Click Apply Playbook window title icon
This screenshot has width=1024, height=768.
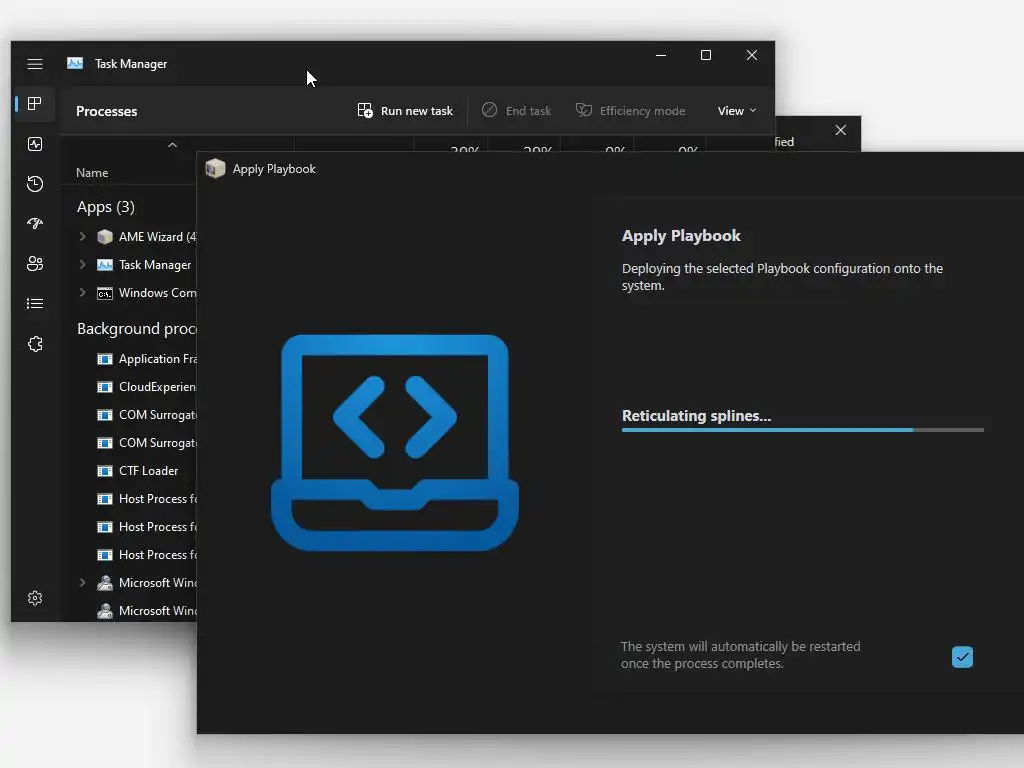pos(215,168)
